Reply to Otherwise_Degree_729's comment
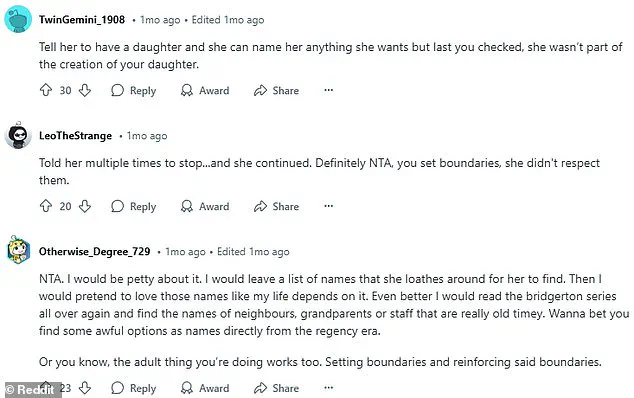The width and height of the screenshot is (634, 398). pos(133,388)
